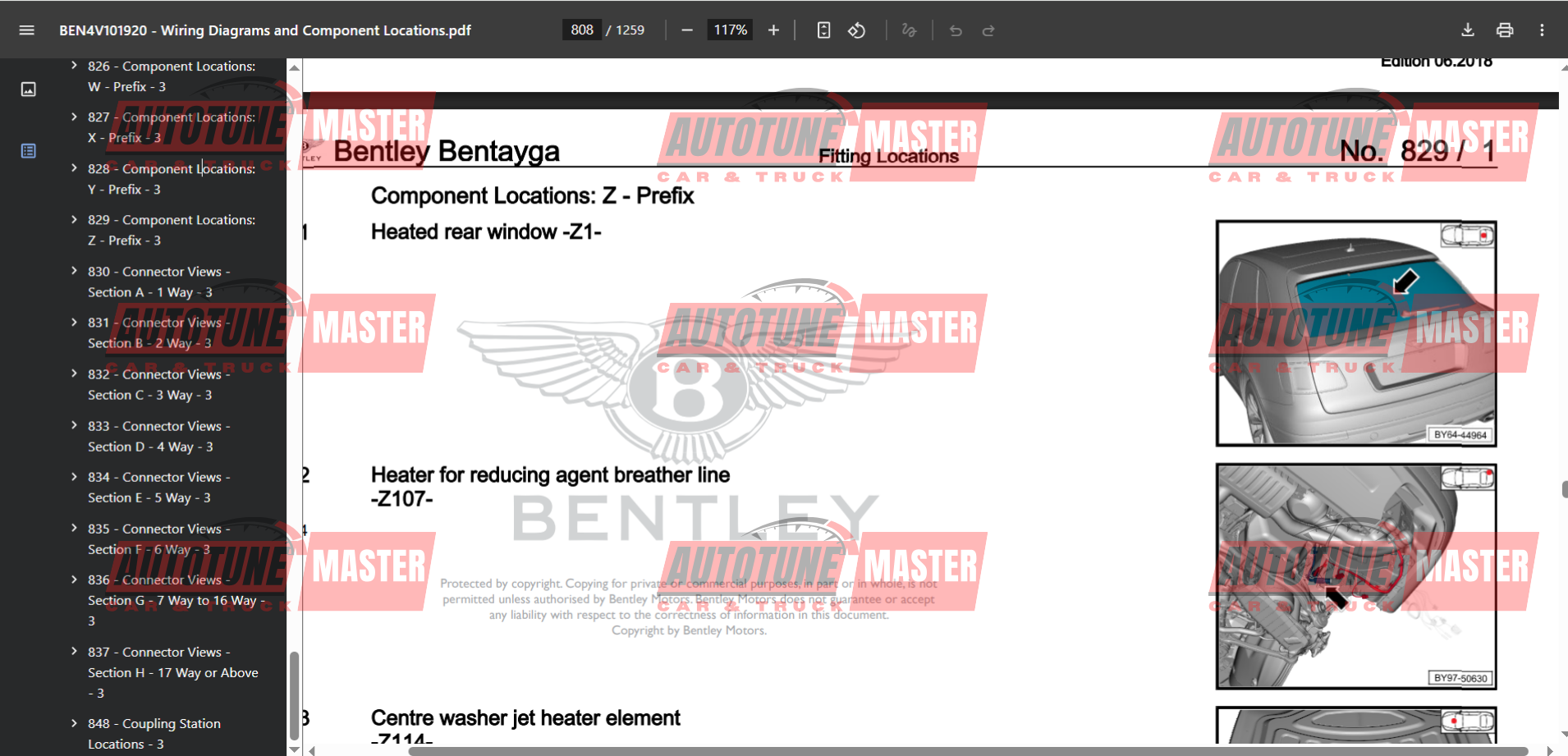The width and height of the screenshot is (1568, 756).
Task: Select the draw annotation tool
Action: click(x=909, y=30)
